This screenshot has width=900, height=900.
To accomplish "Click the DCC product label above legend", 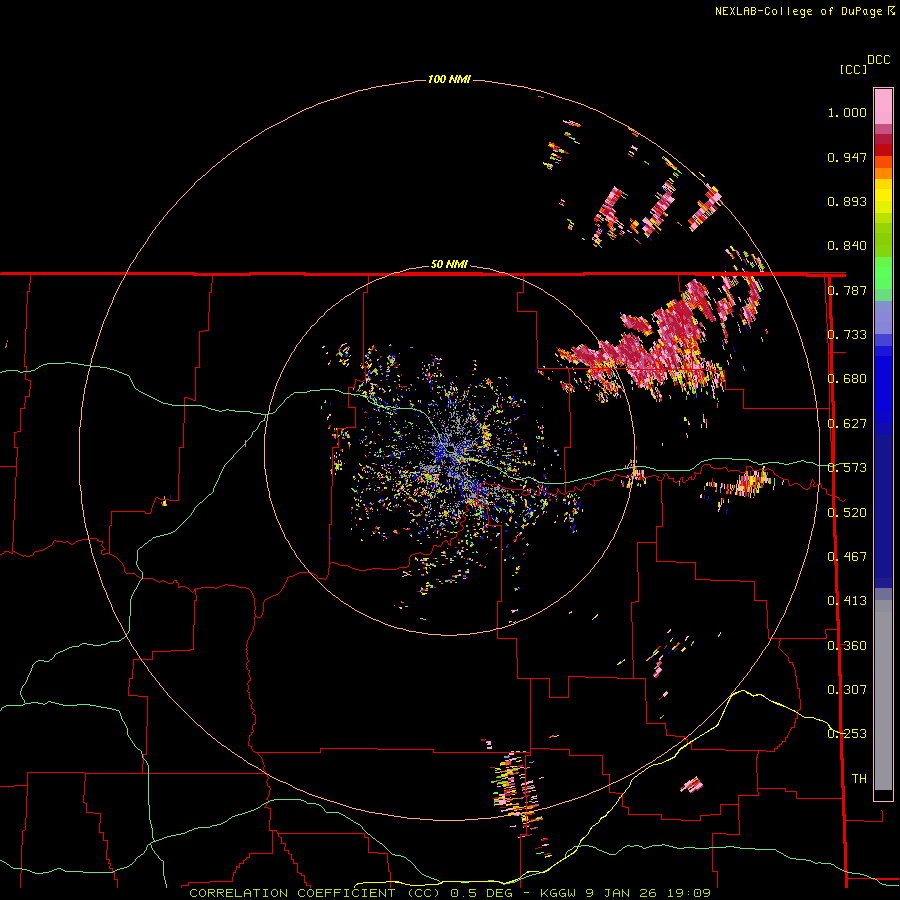I will 879,60.
